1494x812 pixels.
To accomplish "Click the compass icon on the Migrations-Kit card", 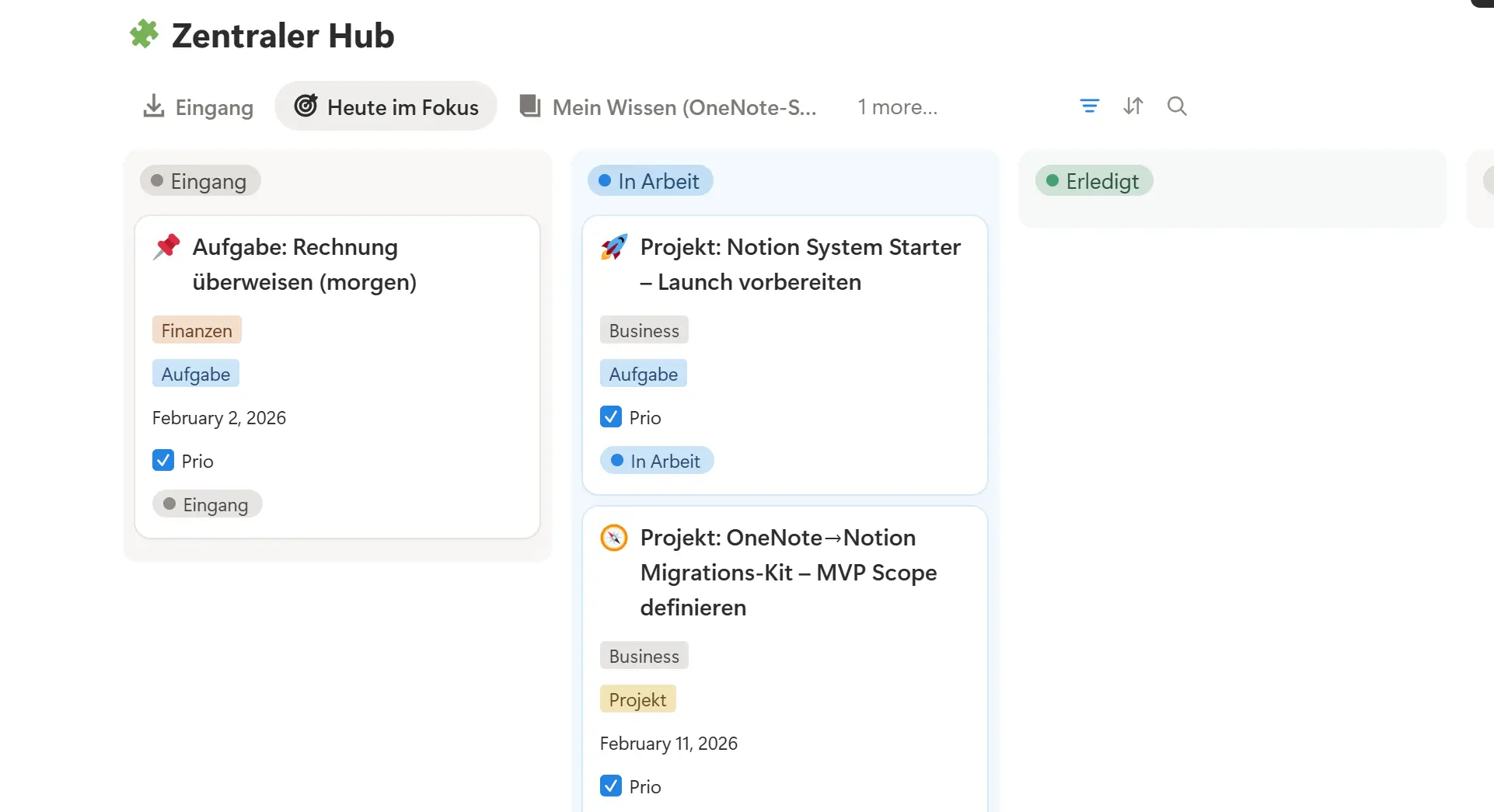I will pos(613,537).
